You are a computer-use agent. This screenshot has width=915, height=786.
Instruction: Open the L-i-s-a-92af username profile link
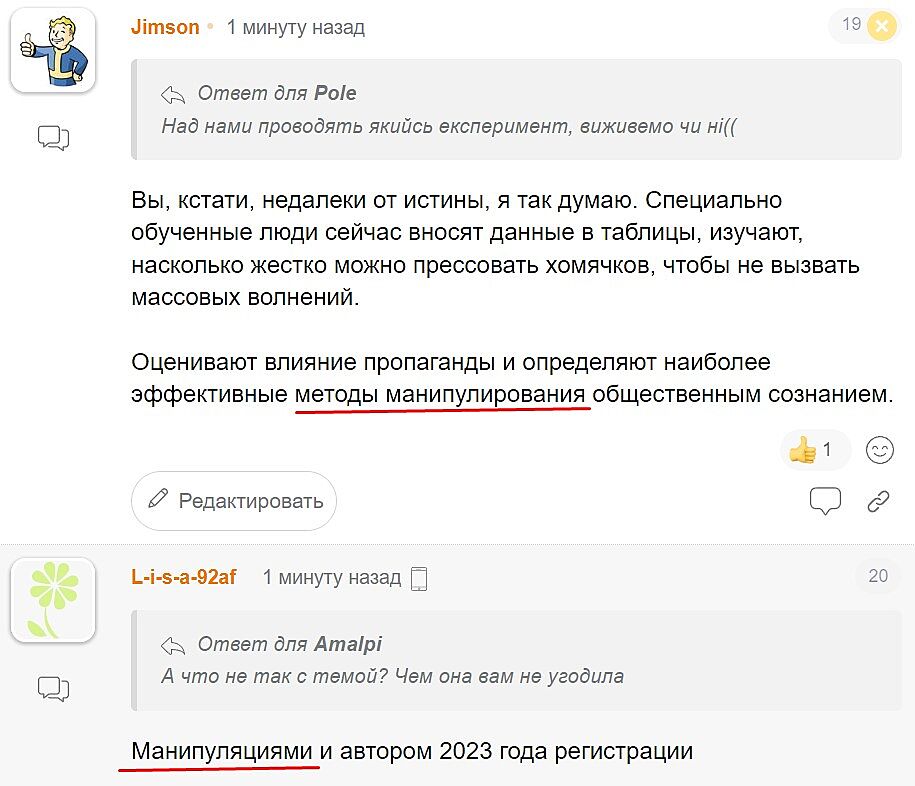184,577
